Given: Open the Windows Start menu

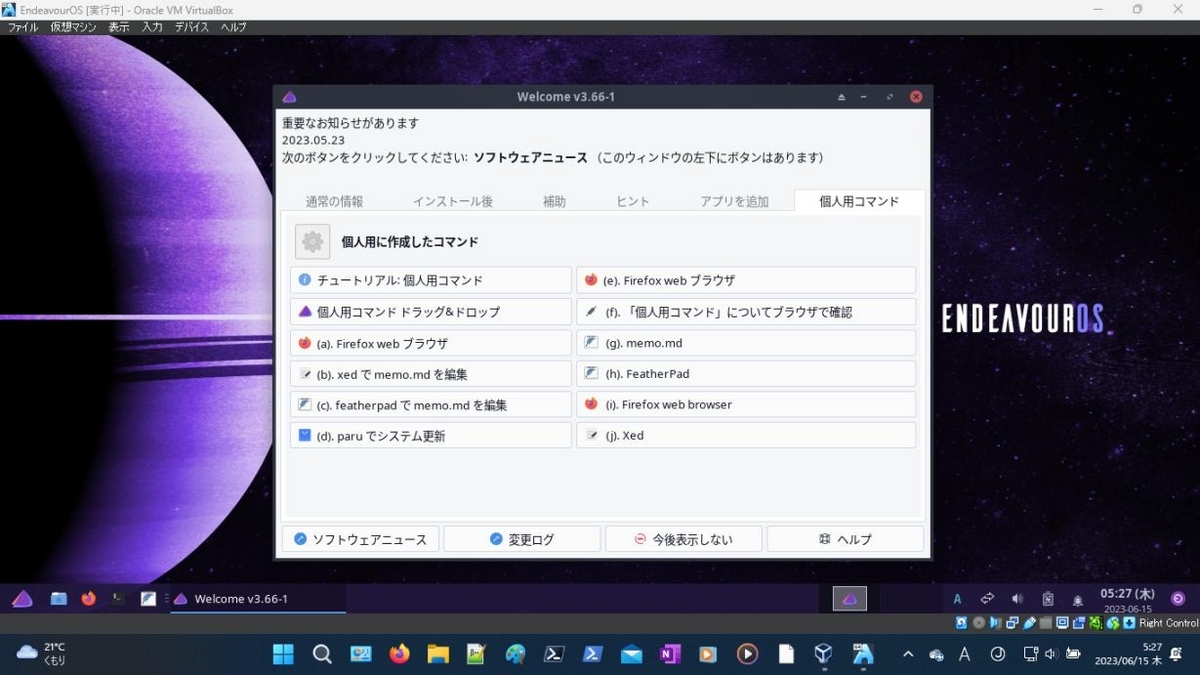Looking at the screenshot, I should point(284,654).
